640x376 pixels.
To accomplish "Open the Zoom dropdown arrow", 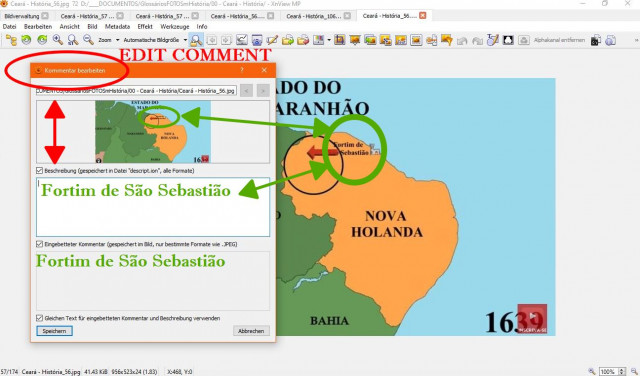I will tap(118, 40).
